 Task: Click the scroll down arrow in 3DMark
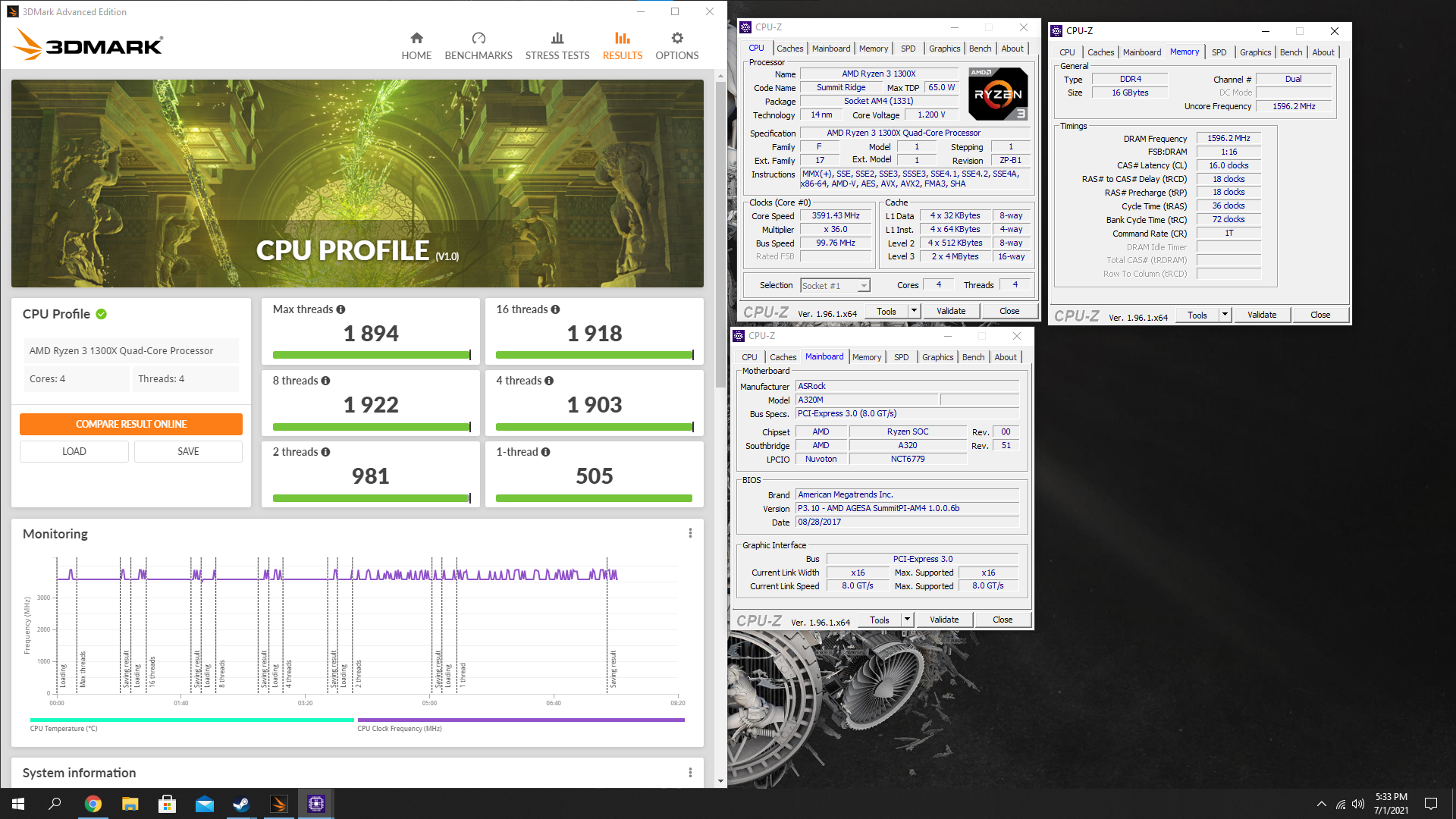click(720, 781)
